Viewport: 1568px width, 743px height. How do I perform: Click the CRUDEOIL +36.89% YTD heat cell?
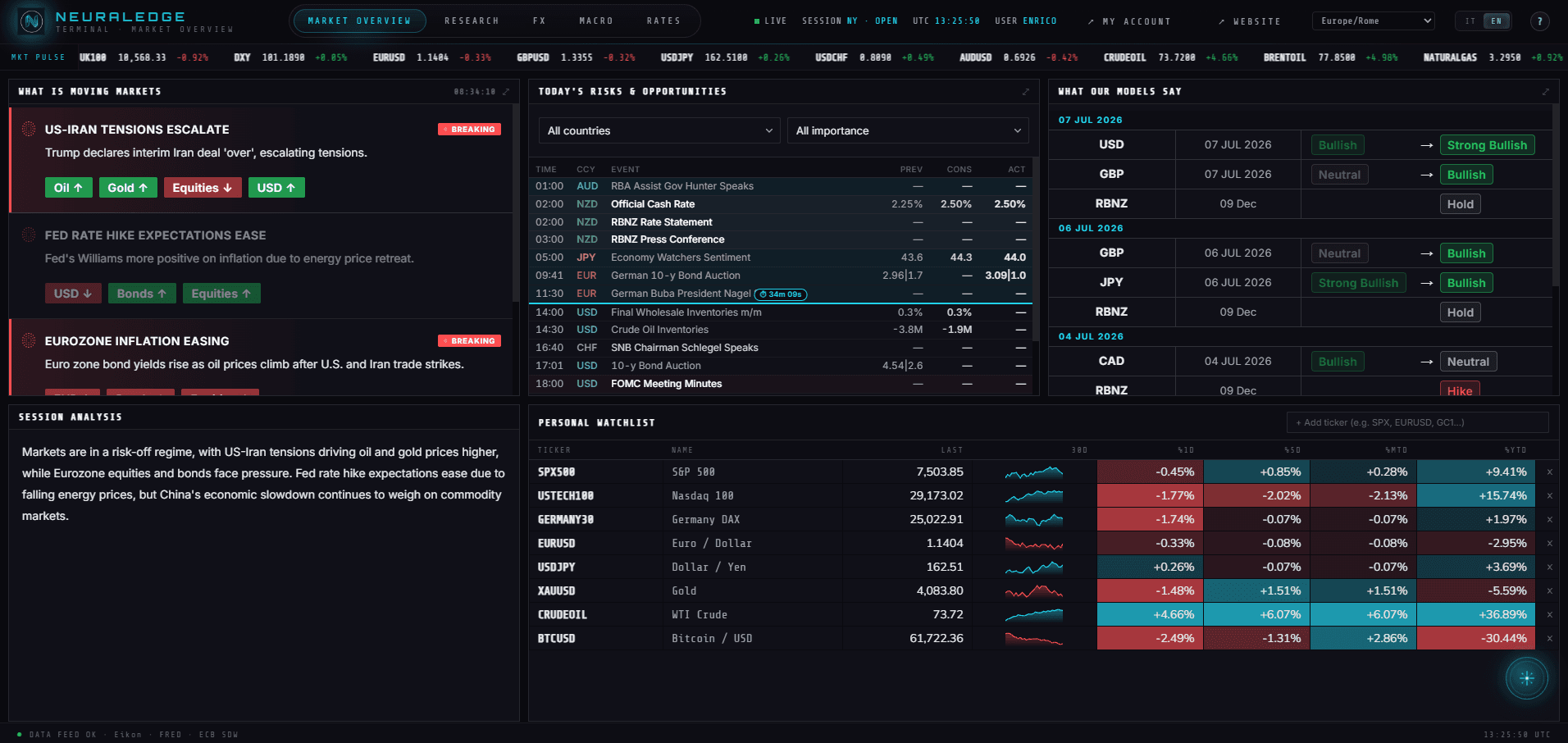tap(1475, 615)
